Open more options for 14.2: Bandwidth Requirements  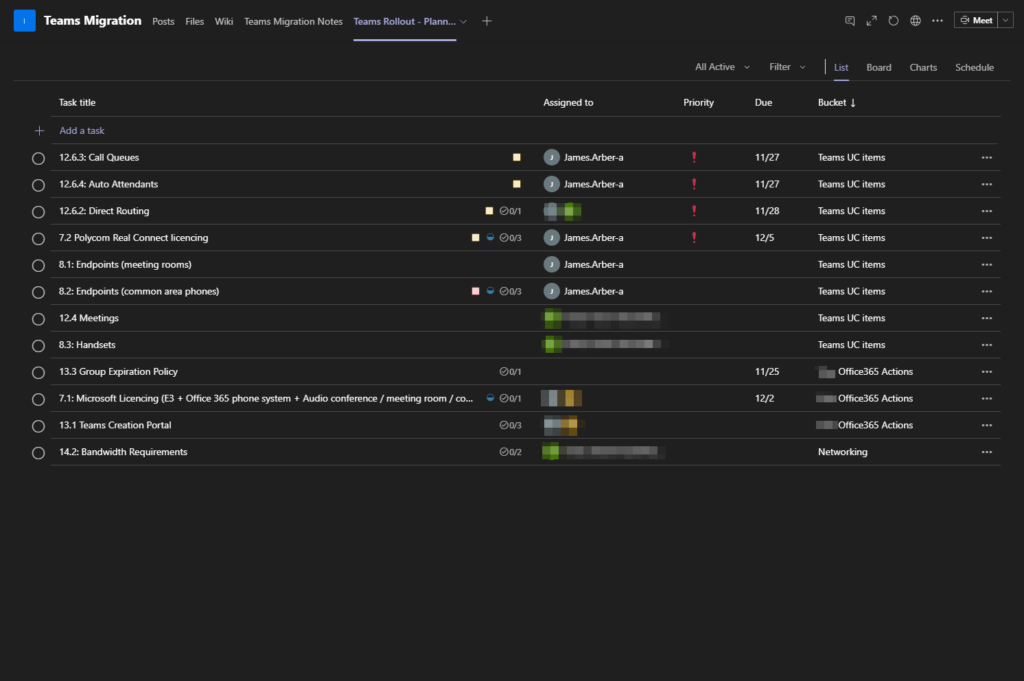click(x=986, y=452)
